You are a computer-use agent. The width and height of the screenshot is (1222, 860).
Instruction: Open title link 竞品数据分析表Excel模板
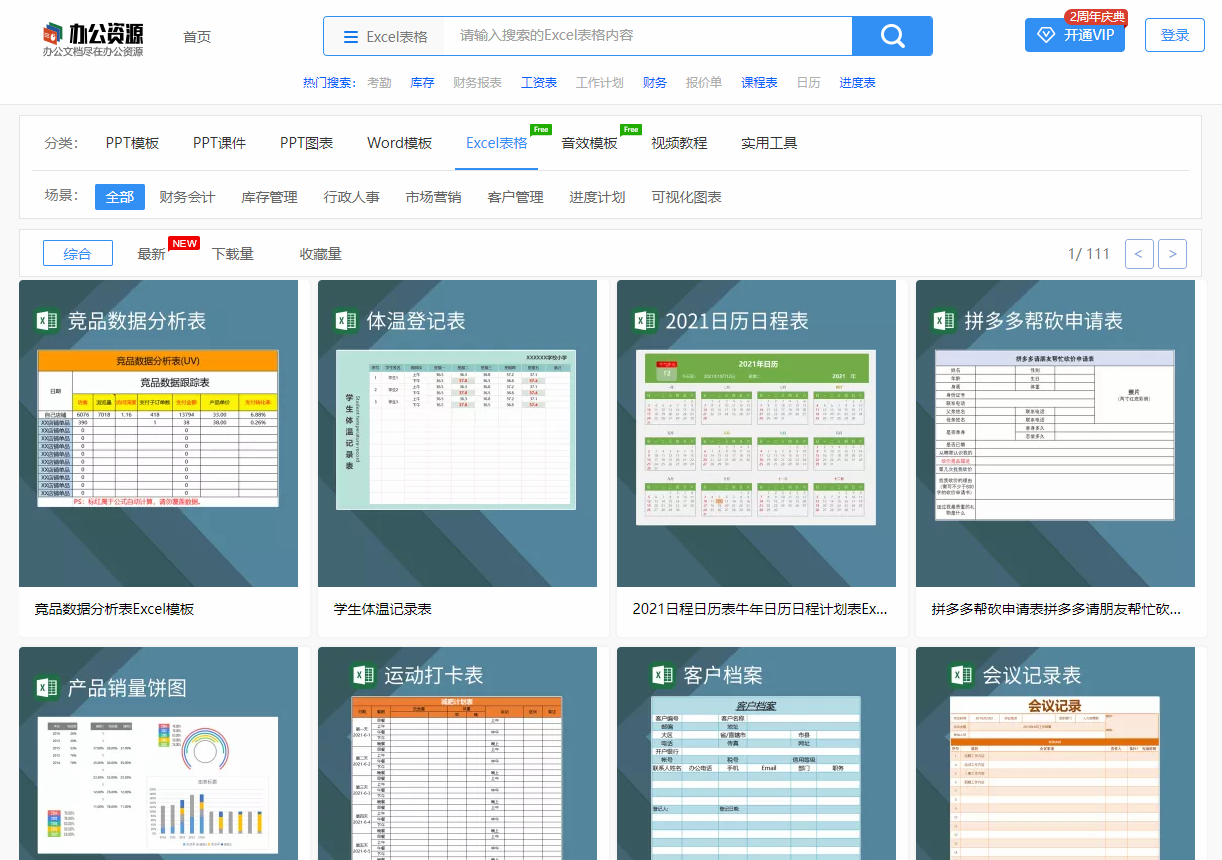pos(114,609)
